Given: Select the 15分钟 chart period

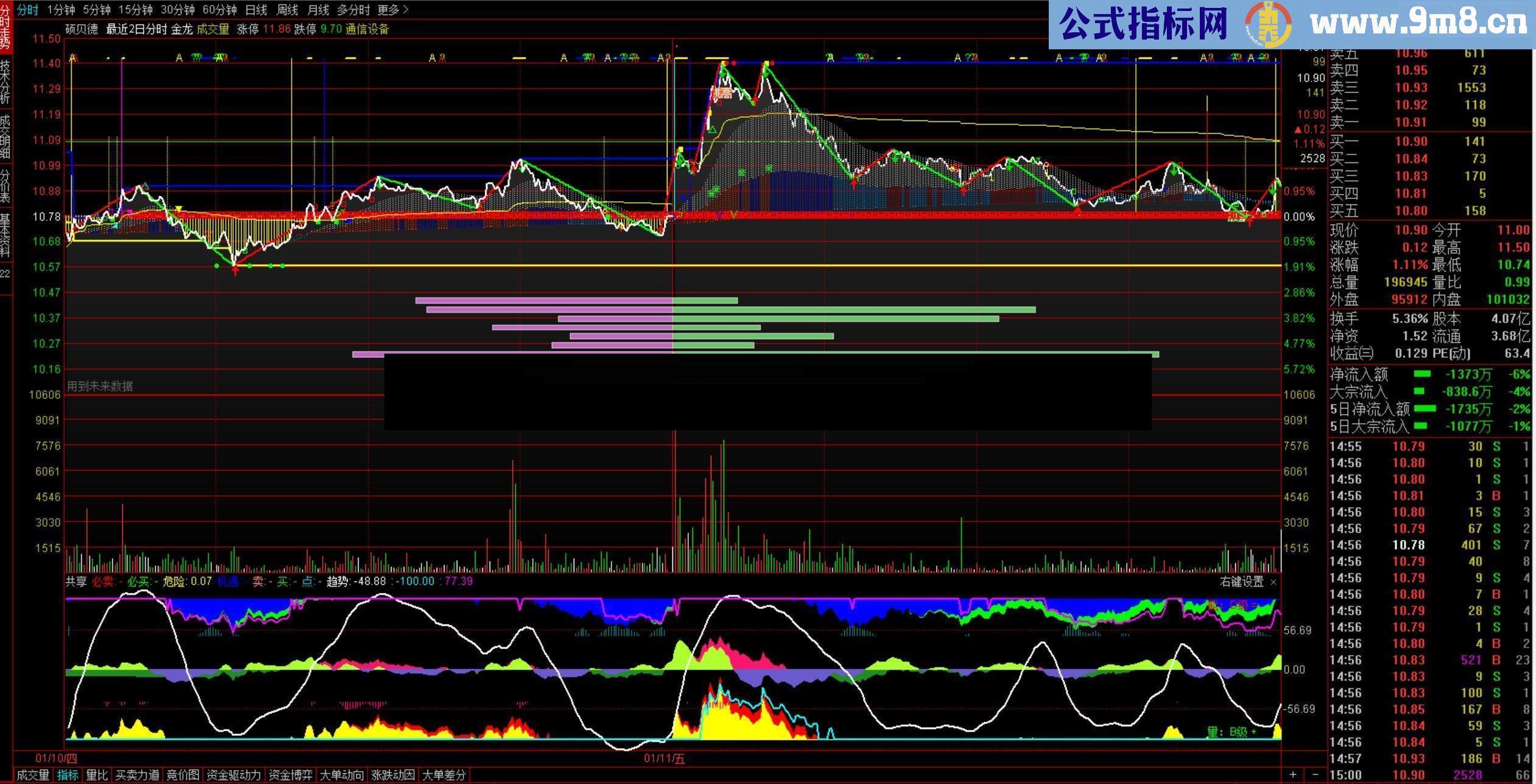Looking at the screenshot, I should tap(135, 10).
